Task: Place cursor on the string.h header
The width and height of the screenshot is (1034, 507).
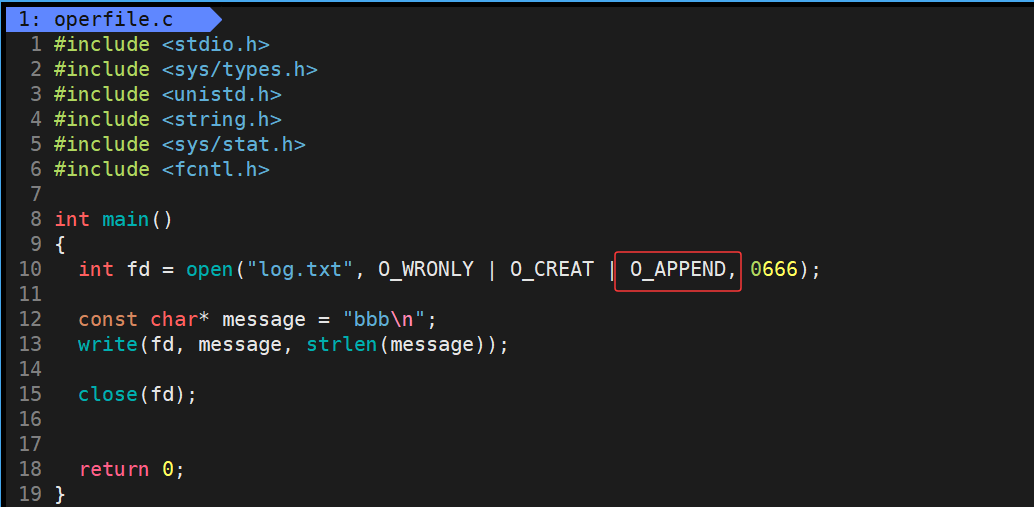Action: (x=221, y=119)
